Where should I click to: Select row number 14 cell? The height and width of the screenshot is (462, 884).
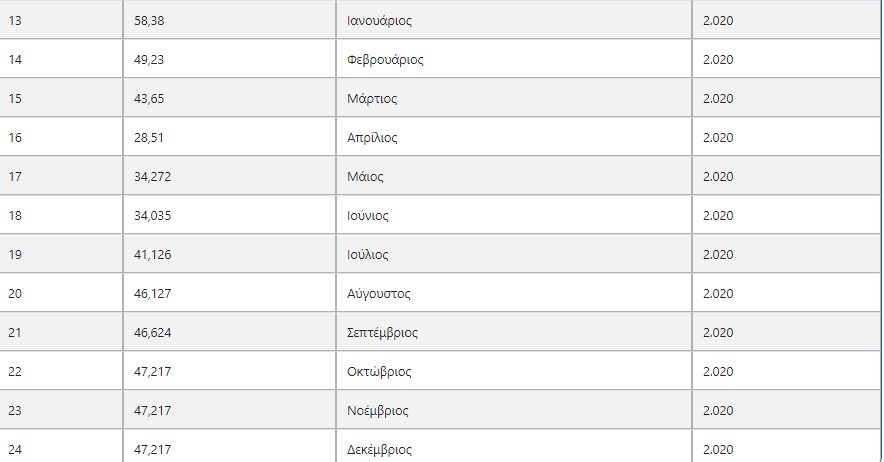click(x=61, y=59)
